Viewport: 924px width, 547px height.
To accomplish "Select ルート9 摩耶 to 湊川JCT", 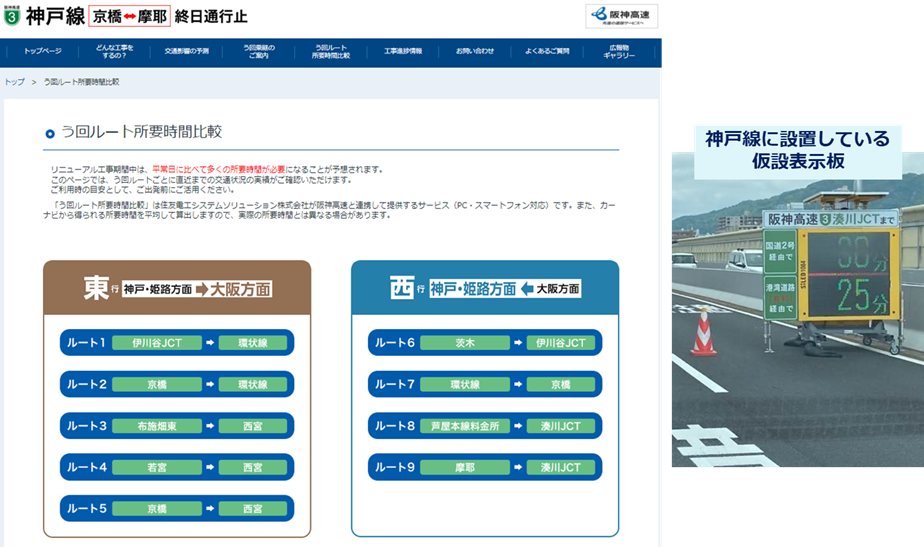I will point(485,467).
